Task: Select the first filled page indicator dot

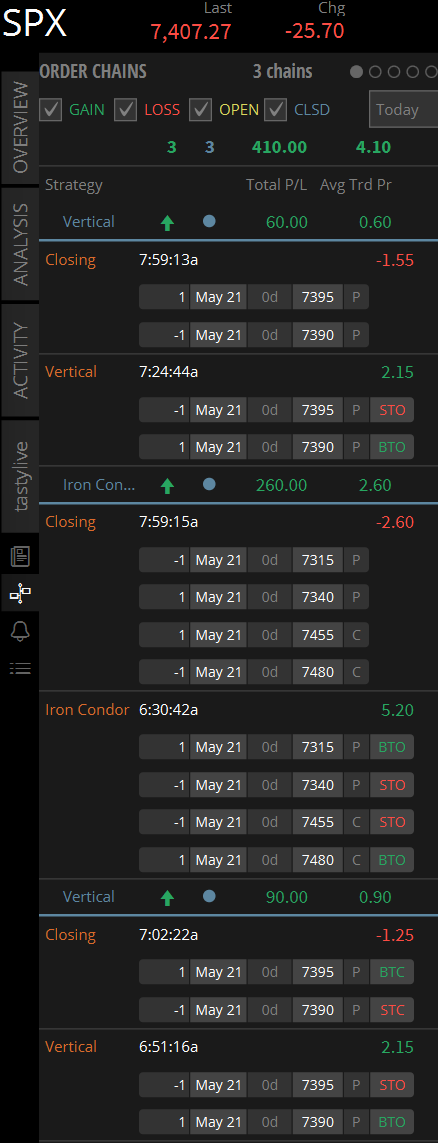Action: coord(356,71)
